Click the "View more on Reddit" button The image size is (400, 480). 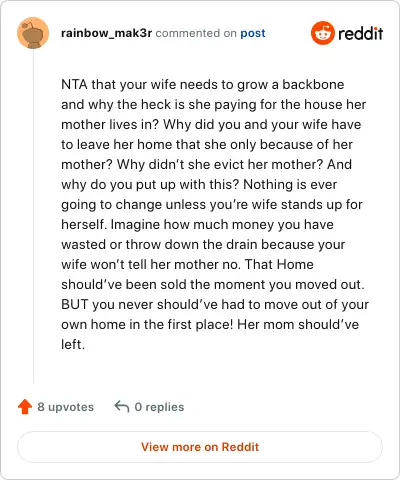pos(200,447)
